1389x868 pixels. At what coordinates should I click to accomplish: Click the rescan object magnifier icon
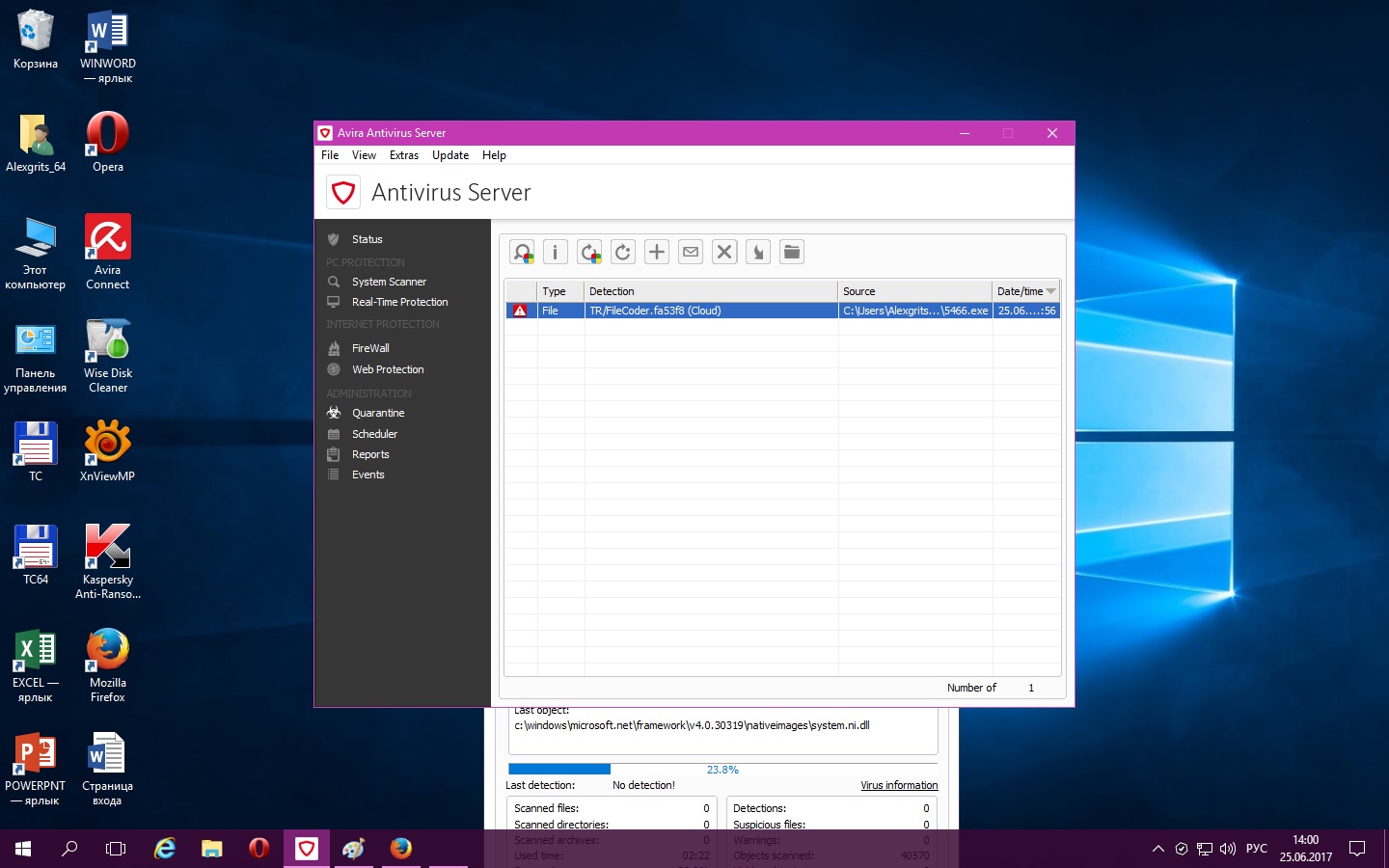(x=522, y=253)
